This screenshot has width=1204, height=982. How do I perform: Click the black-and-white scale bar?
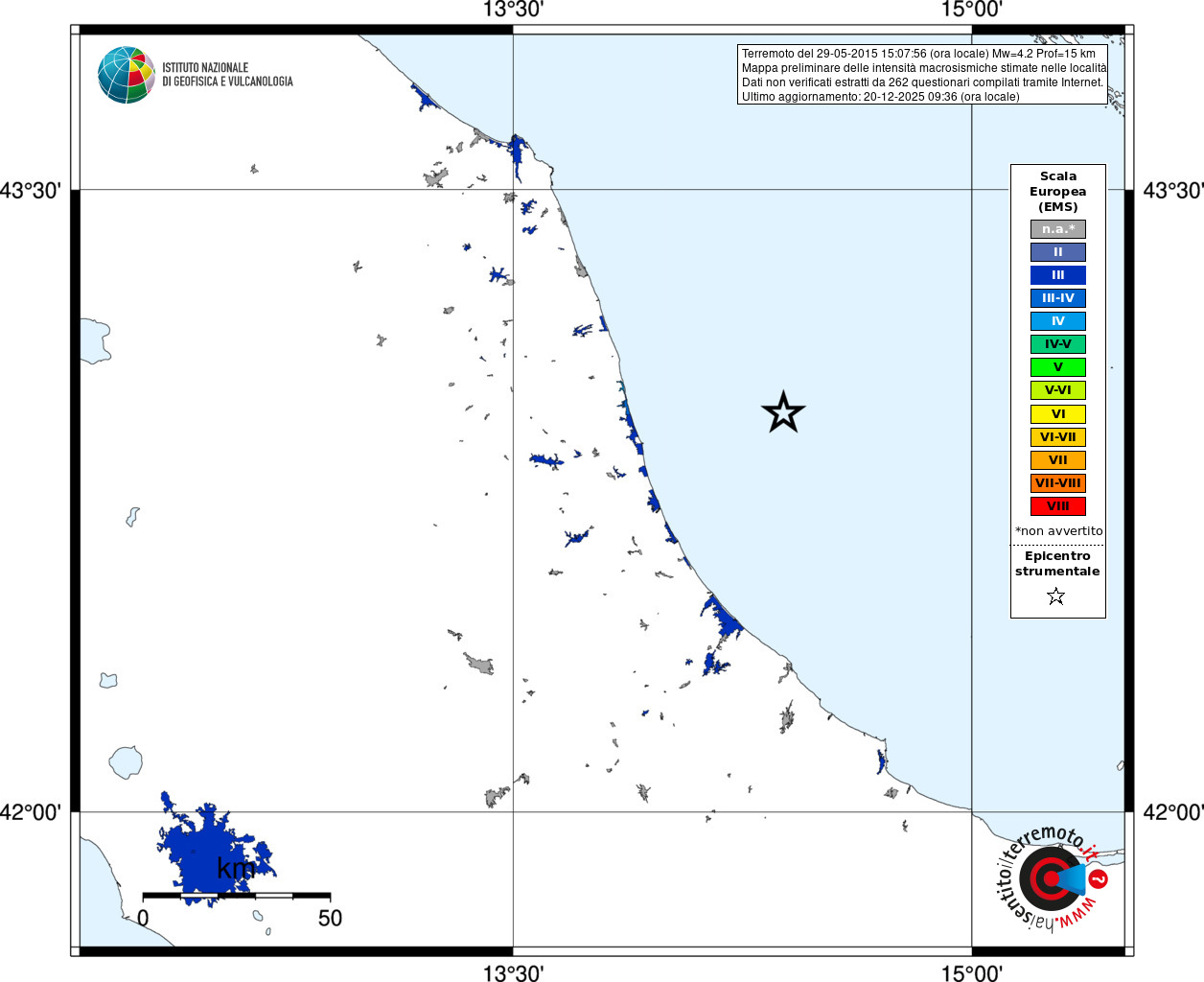coord(236,895)
